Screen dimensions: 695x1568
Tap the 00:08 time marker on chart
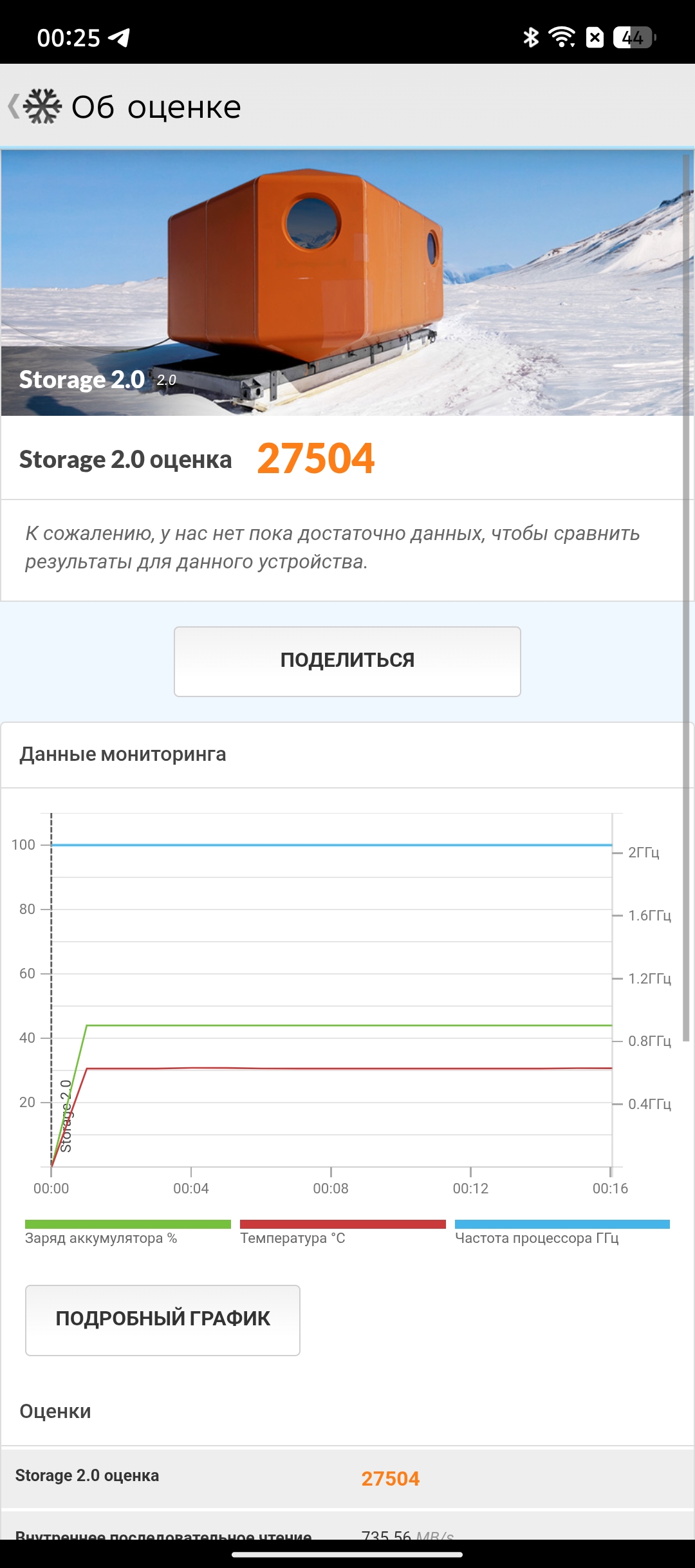(x=331, y=1188)
